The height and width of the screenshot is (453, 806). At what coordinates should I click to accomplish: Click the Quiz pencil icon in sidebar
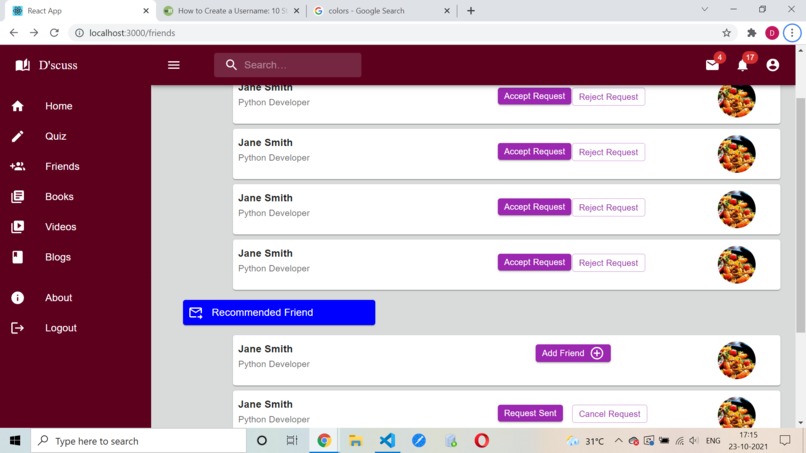(x=17, y=136)
